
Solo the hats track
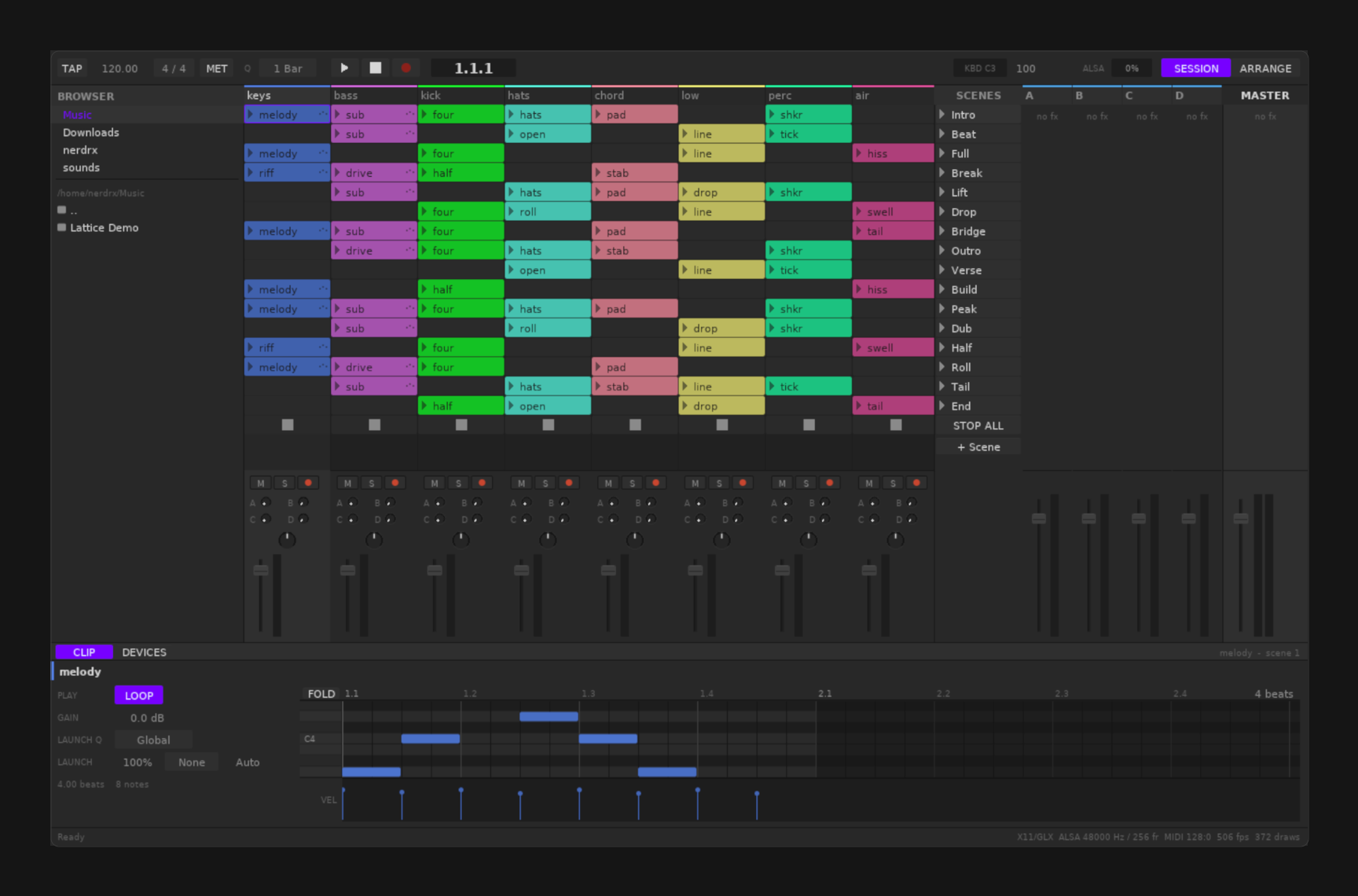point(545,483)
